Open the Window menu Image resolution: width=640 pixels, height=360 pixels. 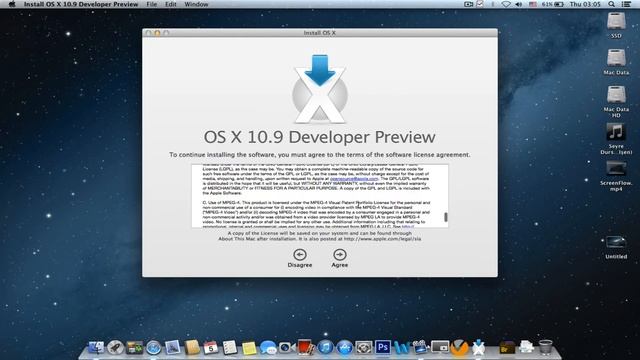196,4
